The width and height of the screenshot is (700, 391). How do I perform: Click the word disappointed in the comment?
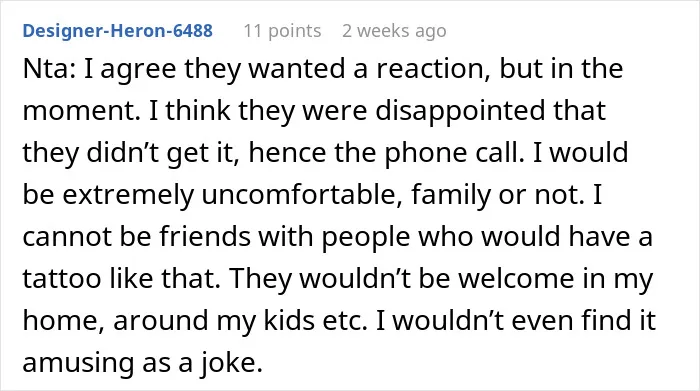(460, 111)
